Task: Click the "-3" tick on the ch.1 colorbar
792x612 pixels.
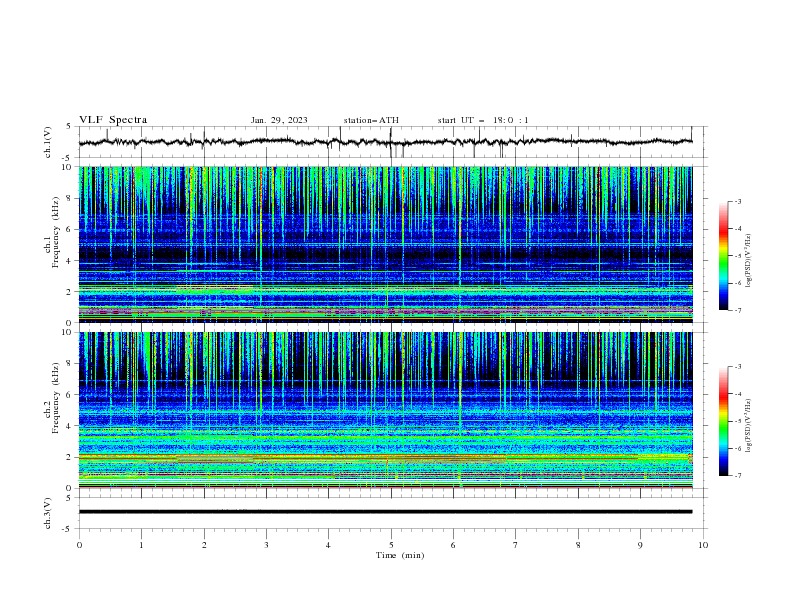Action: 737,201
